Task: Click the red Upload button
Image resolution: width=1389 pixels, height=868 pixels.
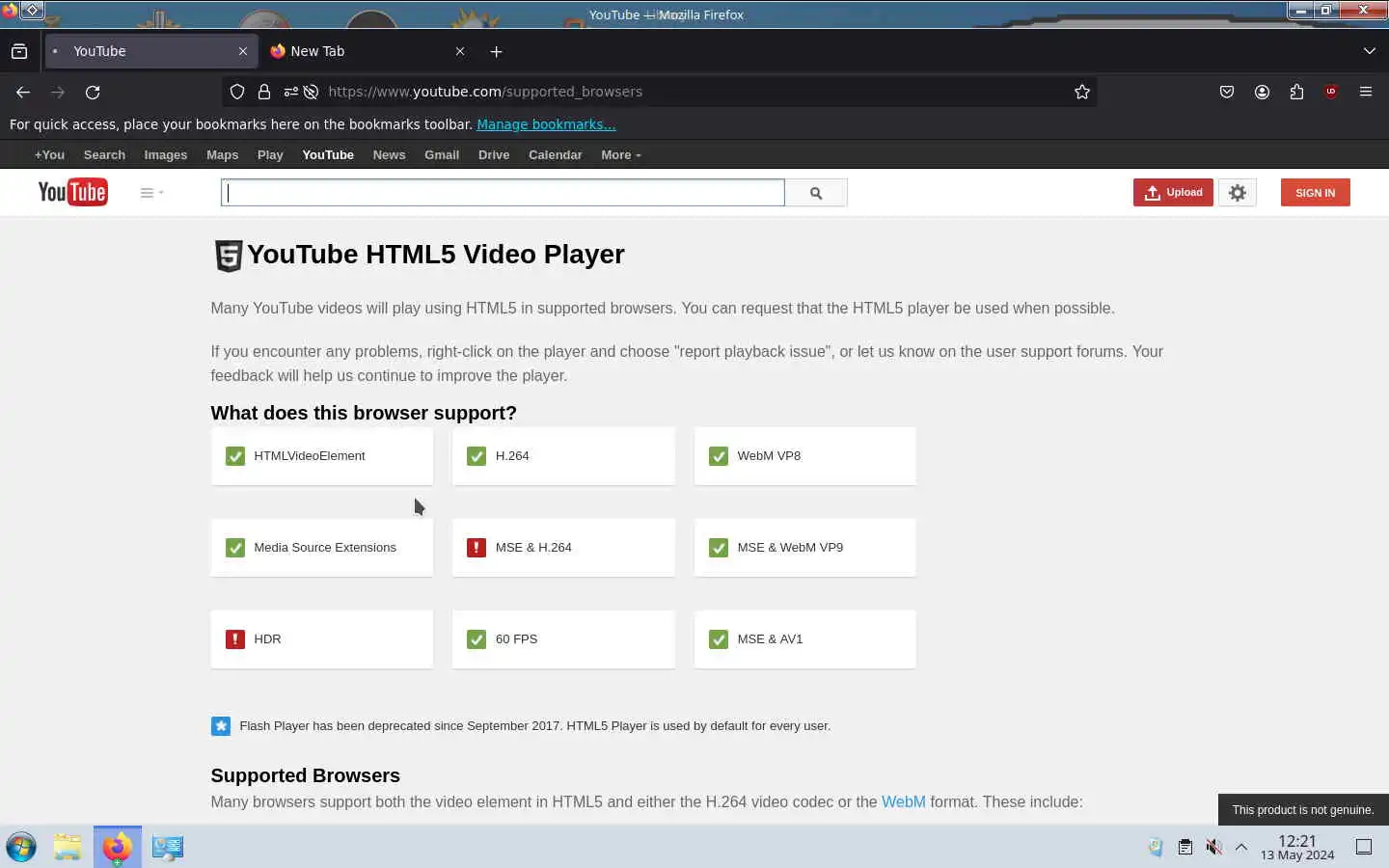Action: (1173, 193)
